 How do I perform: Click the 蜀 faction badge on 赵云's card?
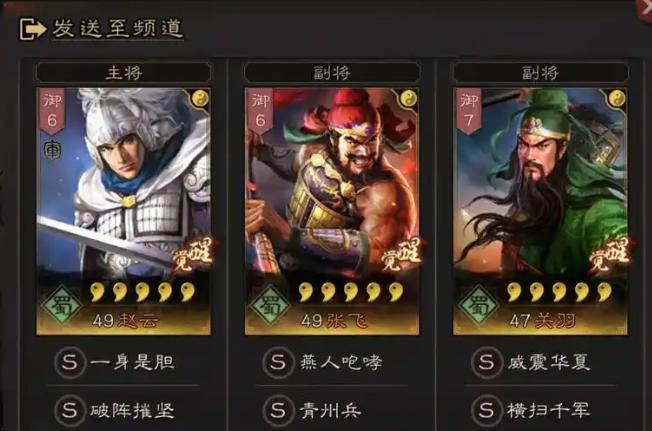(62, 305)
